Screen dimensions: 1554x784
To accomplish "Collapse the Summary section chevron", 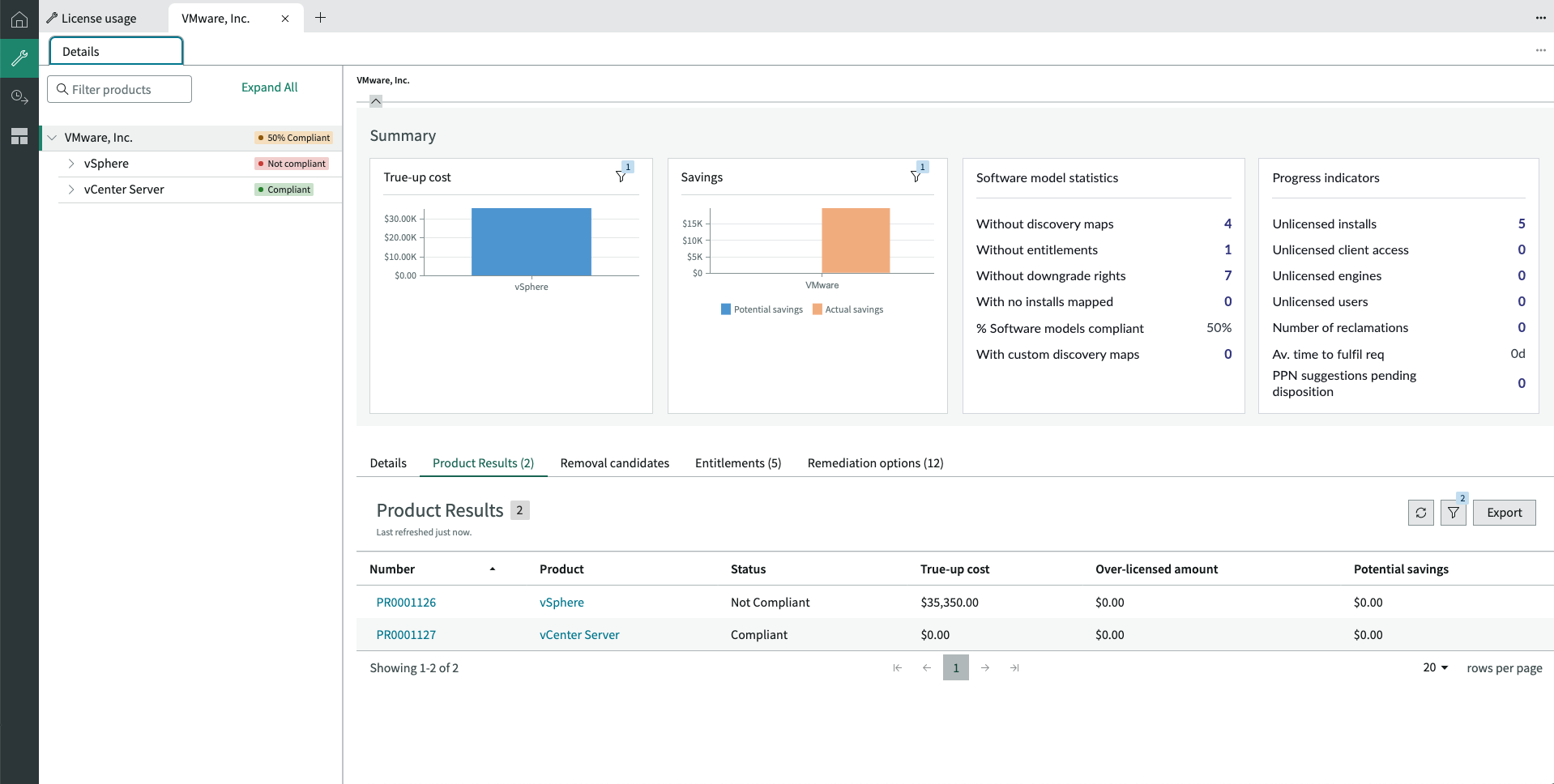I will pyautogui.click(x=376, y=101).
